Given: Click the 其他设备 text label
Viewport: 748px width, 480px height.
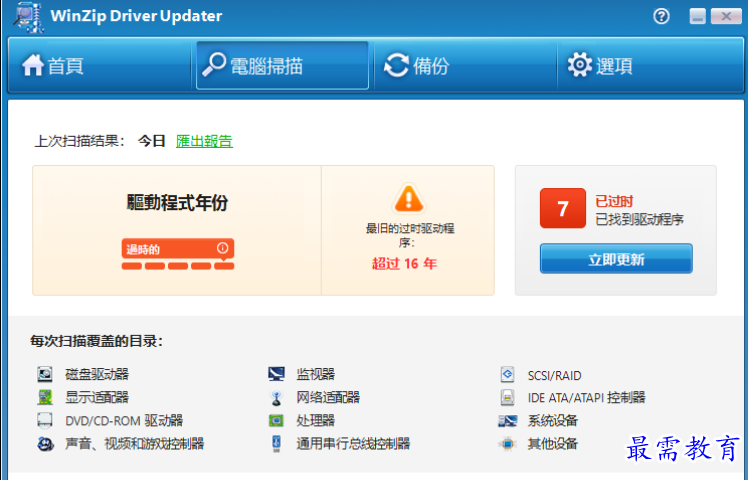Looking at the screenshot, I should pyautogui.click(x=552, y=444).
